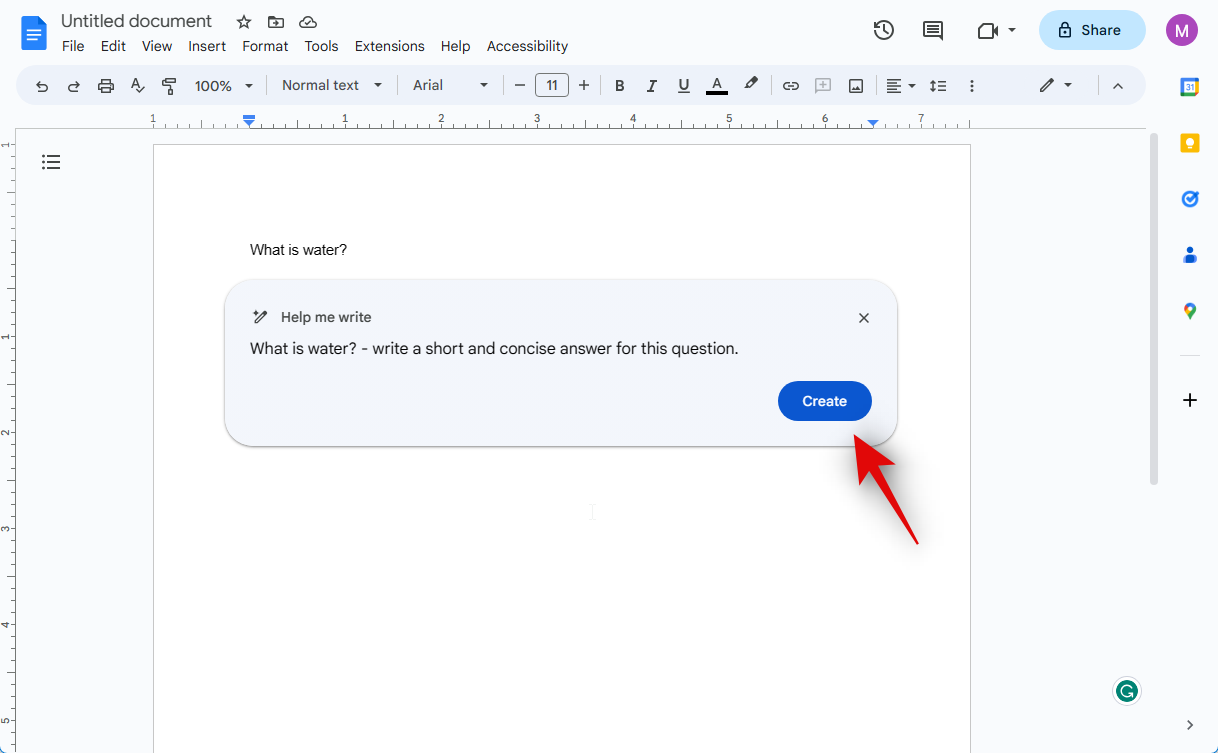Click the insert link icon

point(790,86)
